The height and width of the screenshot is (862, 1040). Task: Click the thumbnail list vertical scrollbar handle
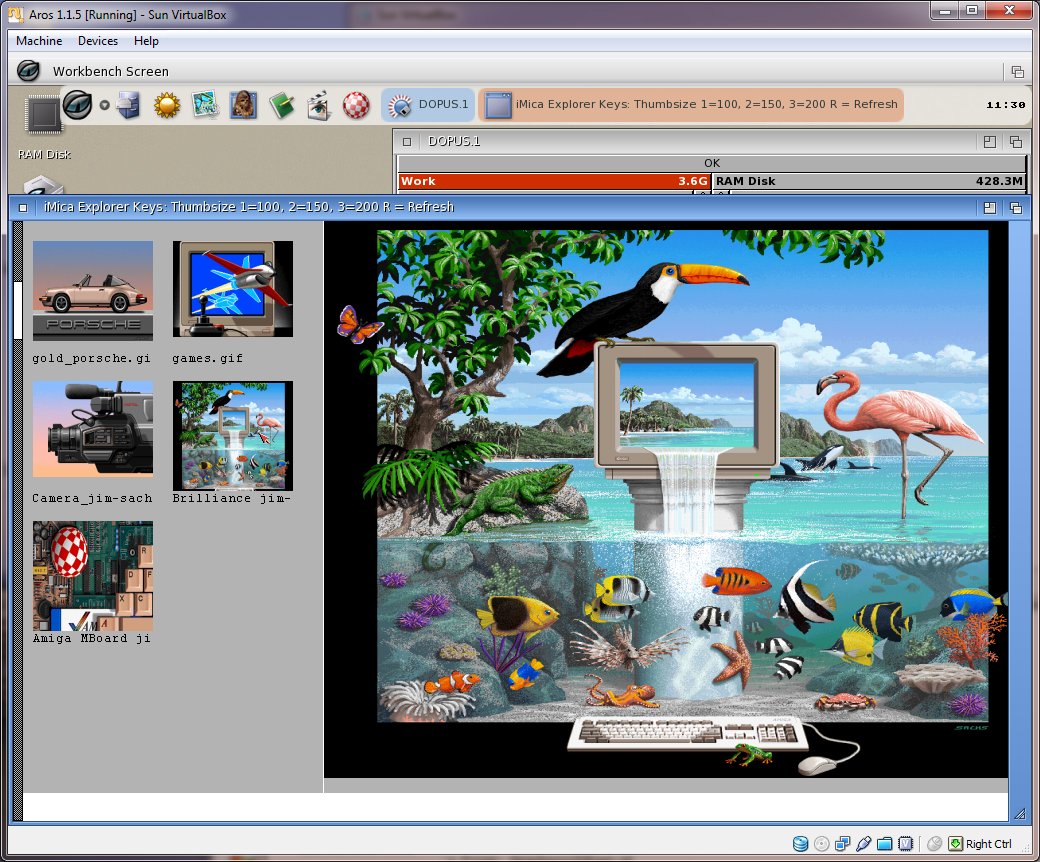[17, 311]
